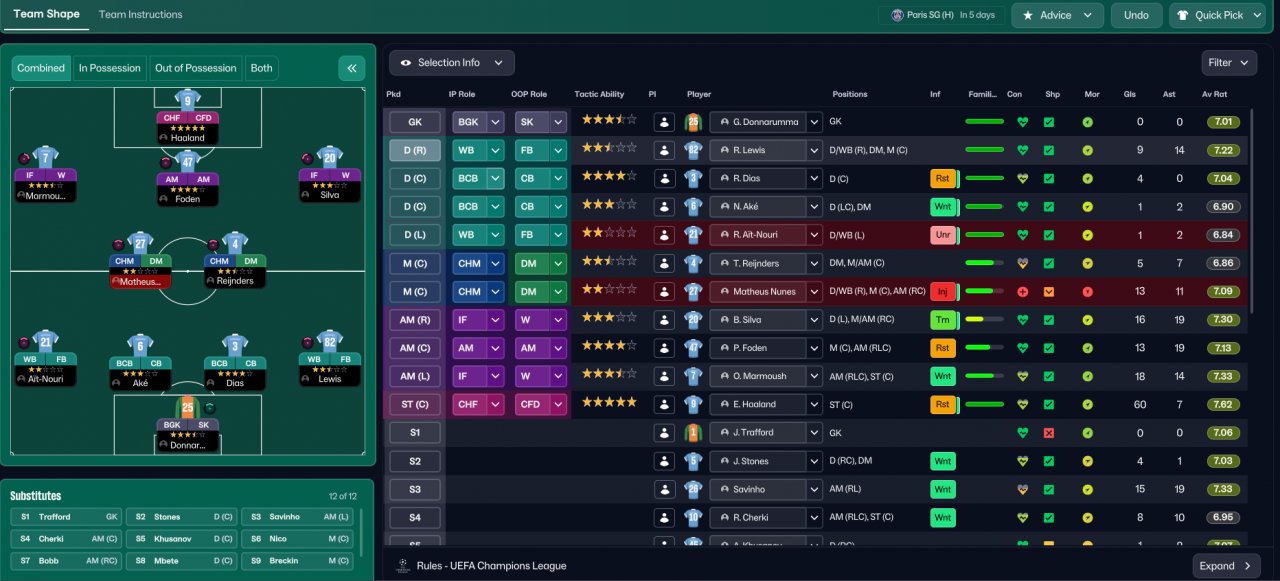Click Lewis's number 82 shirt on pitch

329,342
